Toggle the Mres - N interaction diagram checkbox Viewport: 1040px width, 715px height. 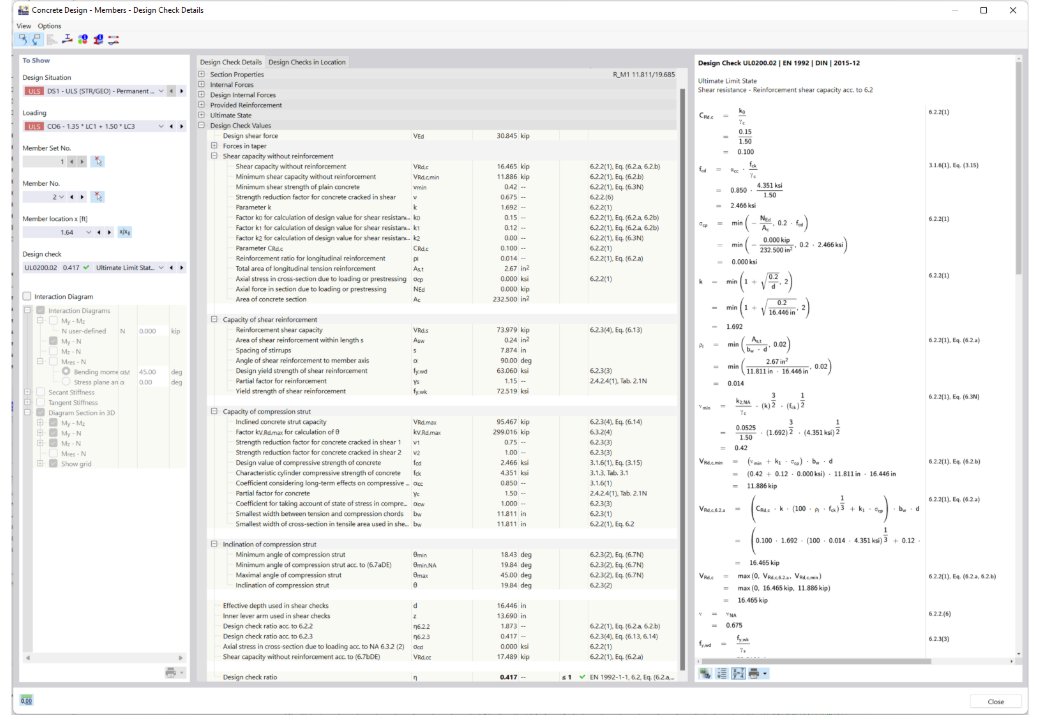point(53,361)
